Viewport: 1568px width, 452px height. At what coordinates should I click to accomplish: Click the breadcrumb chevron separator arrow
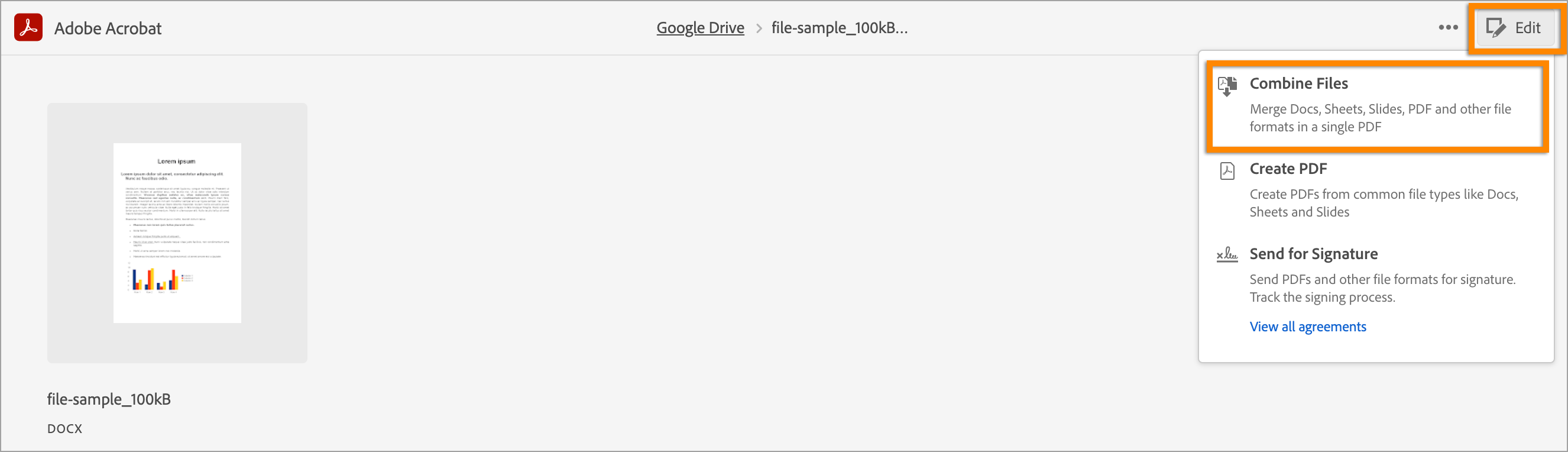point(759,28)
